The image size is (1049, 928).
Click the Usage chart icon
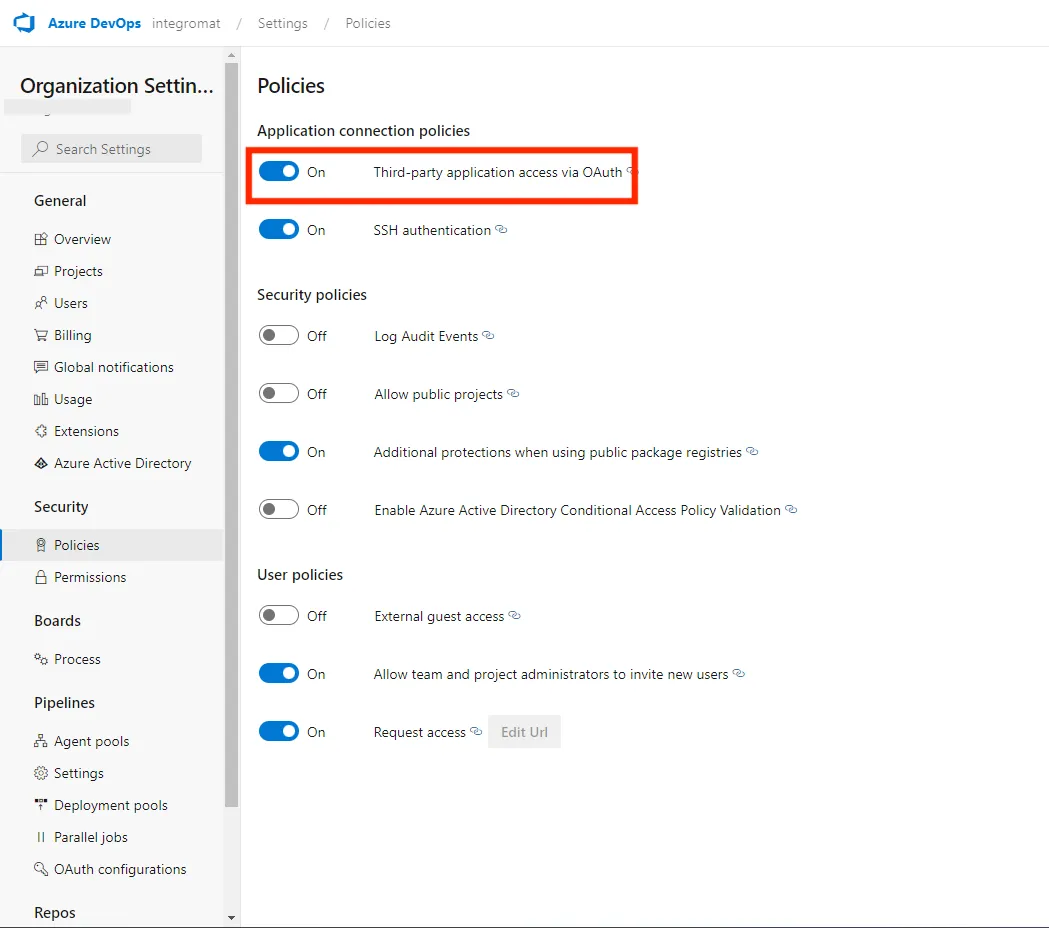[x=41, y=399]
